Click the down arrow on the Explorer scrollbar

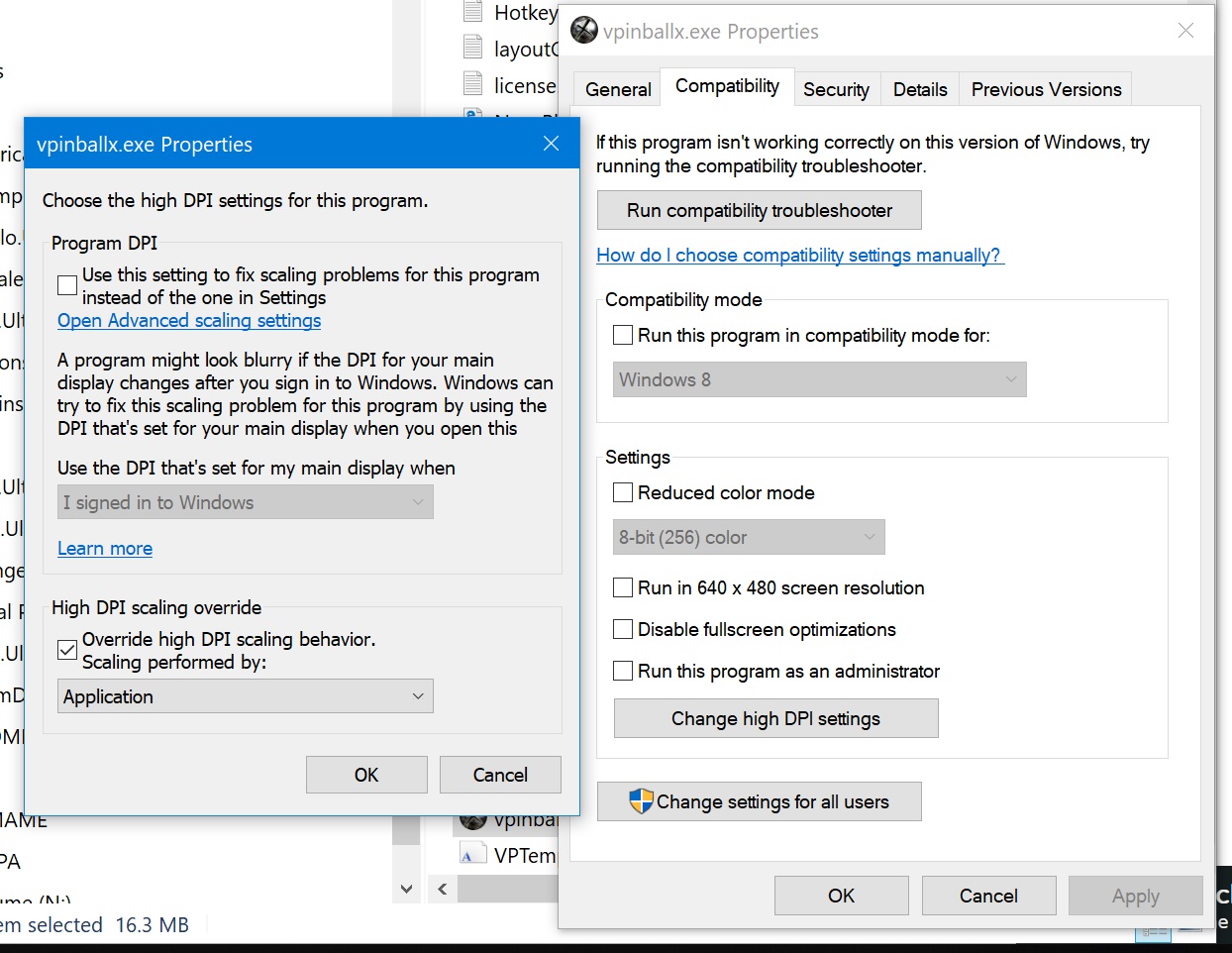click(406, 889)
